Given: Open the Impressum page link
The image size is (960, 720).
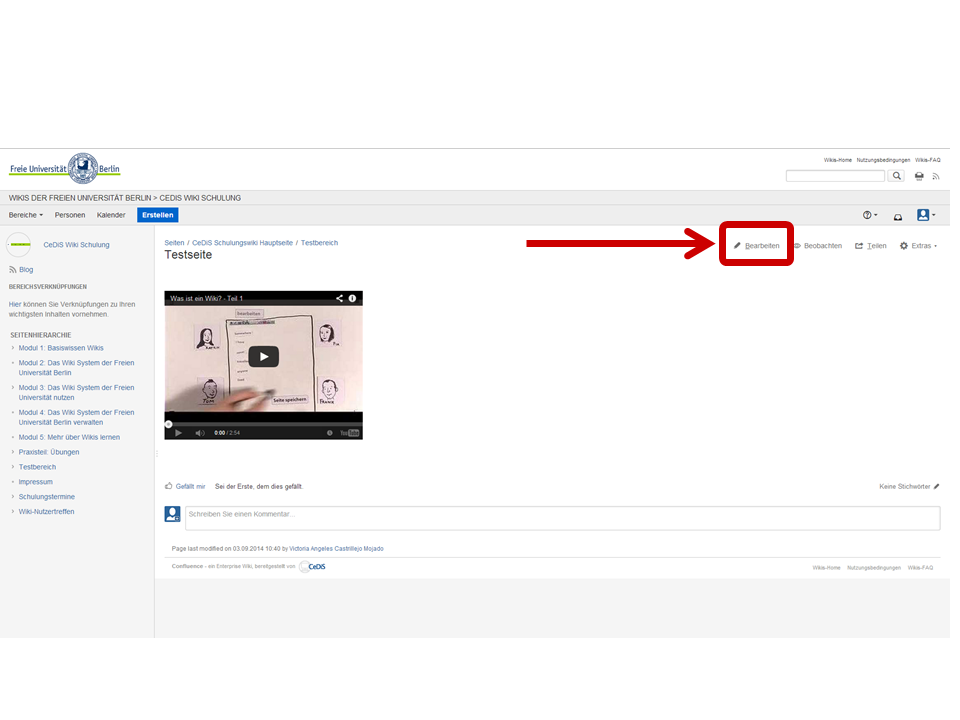Looking at the screenshot, I should coord(36,482).
